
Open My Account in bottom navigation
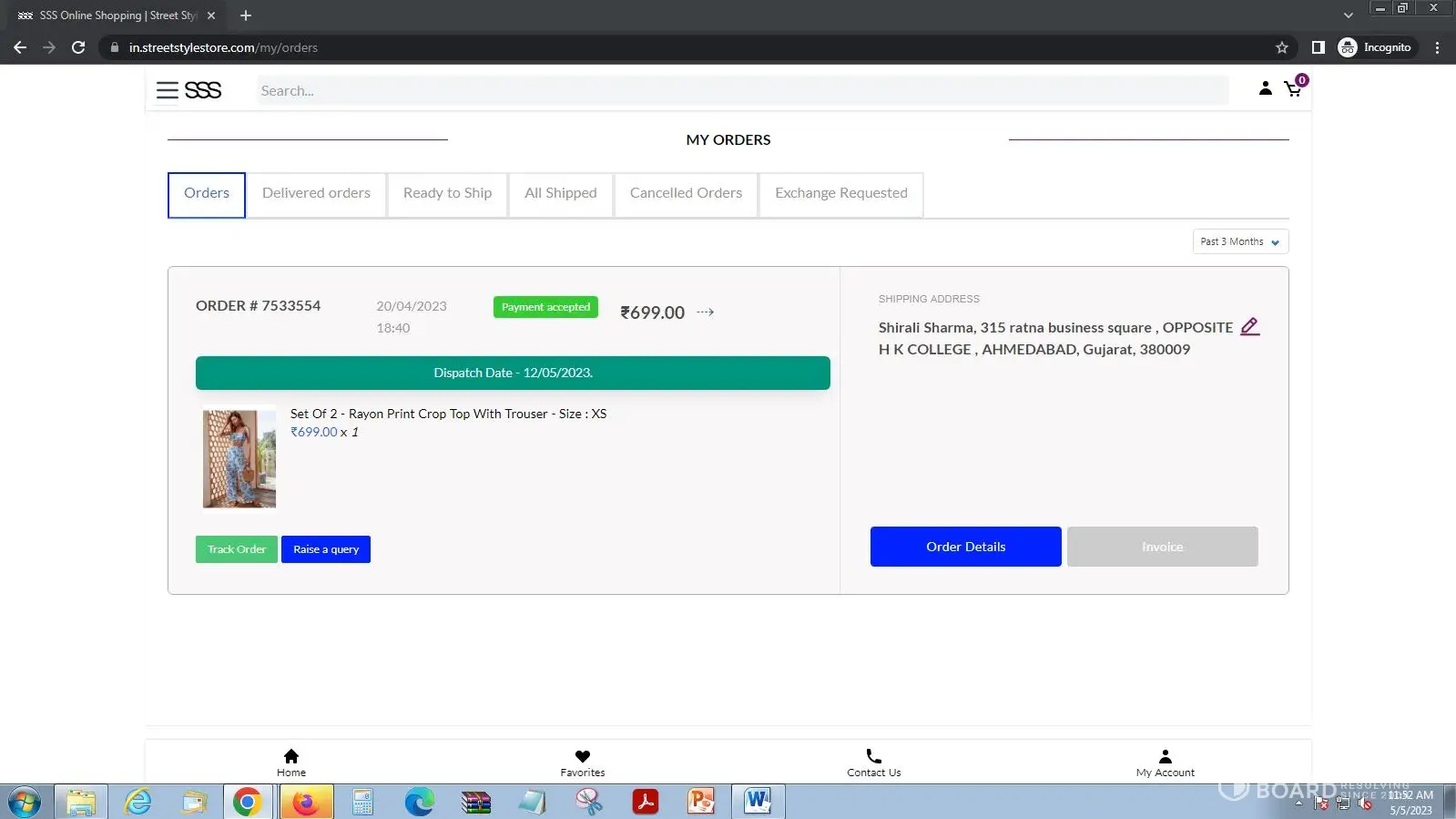1165,763
